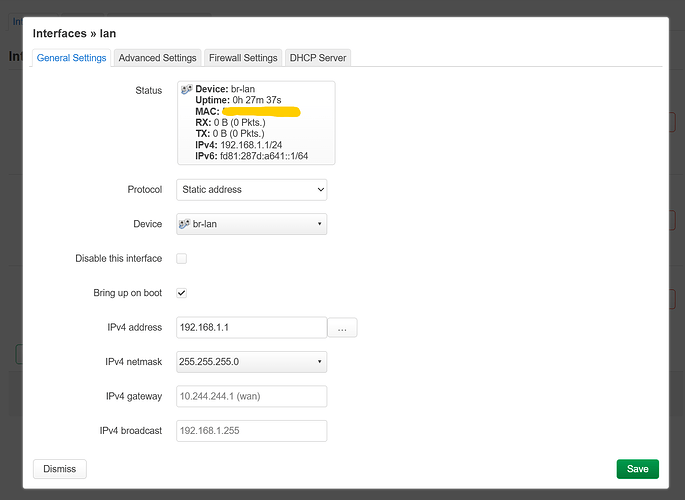Enable the Disable this interface checkbox
Viewport: 685px width, 500px height.
coord(181,258)
